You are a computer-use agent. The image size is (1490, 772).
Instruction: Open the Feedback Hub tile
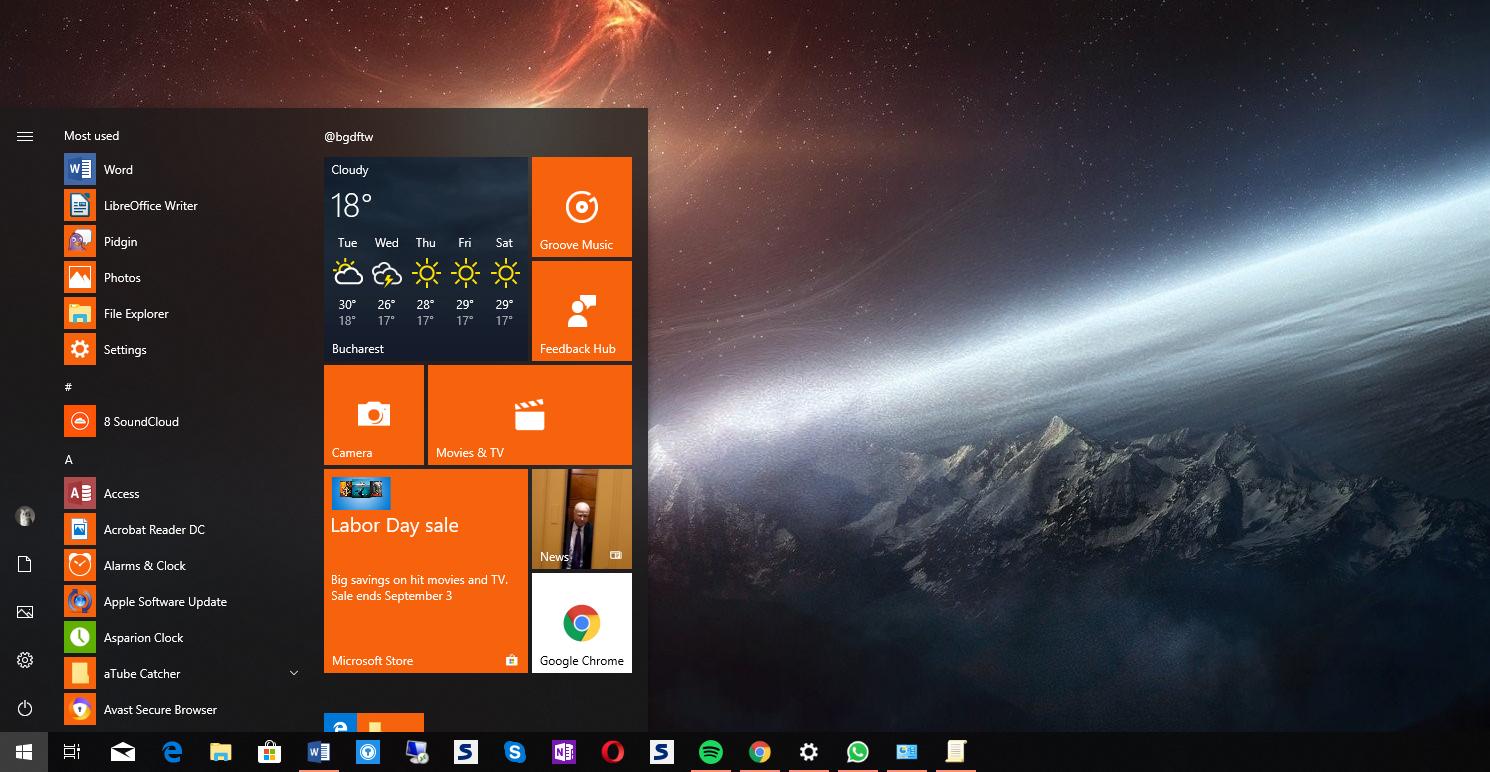click(581, 311)
